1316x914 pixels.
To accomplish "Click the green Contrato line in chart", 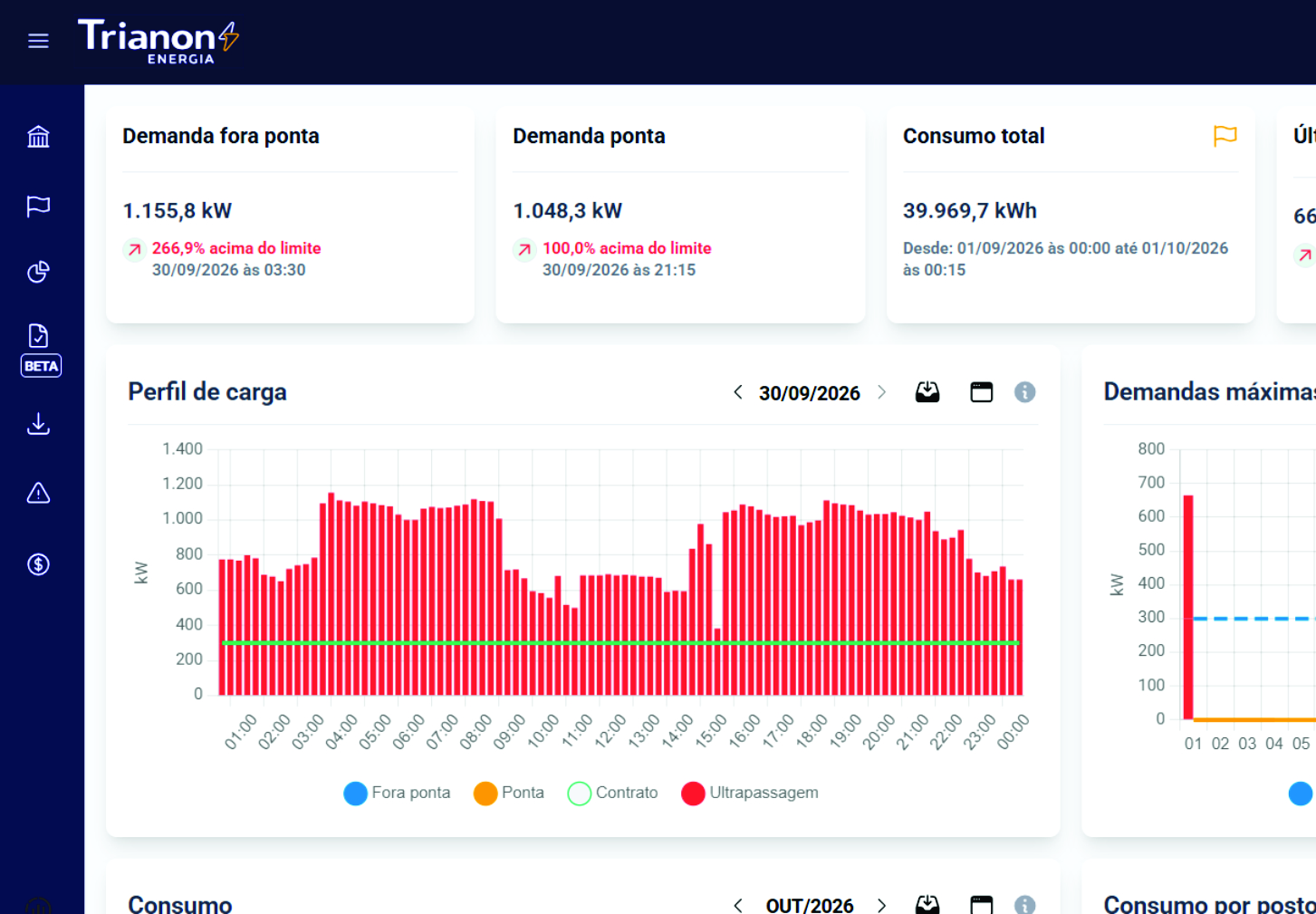I will coord(620,642).
